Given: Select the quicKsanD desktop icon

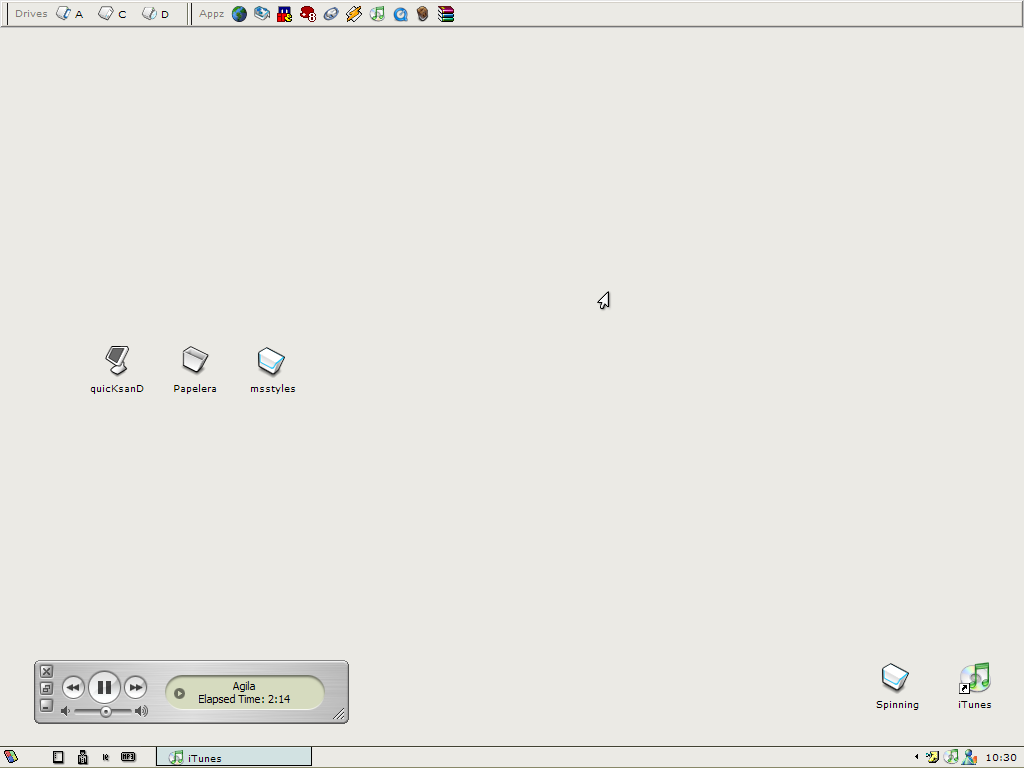Looking at the screenshot, I should pos(117,361).
